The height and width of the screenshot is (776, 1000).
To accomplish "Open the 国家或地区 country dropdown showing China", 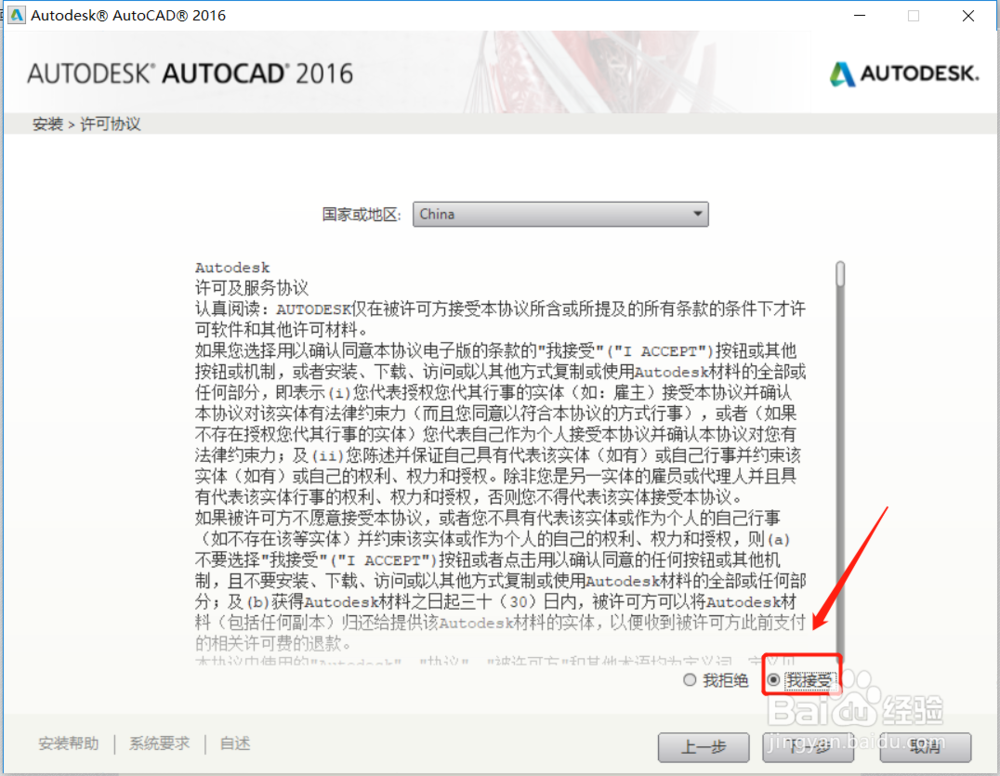I will tap(561, 214).
